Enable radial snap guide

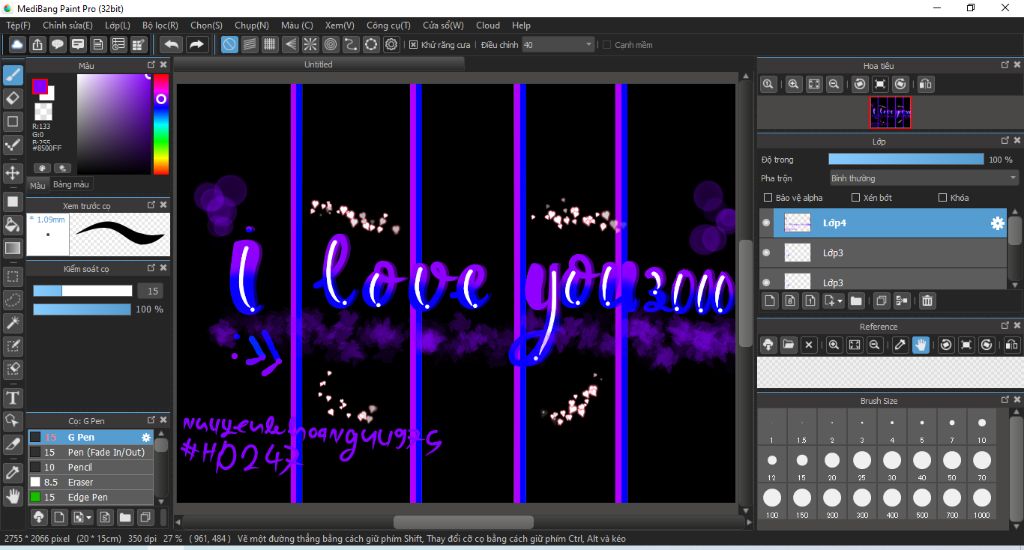[x=310, y=44]
